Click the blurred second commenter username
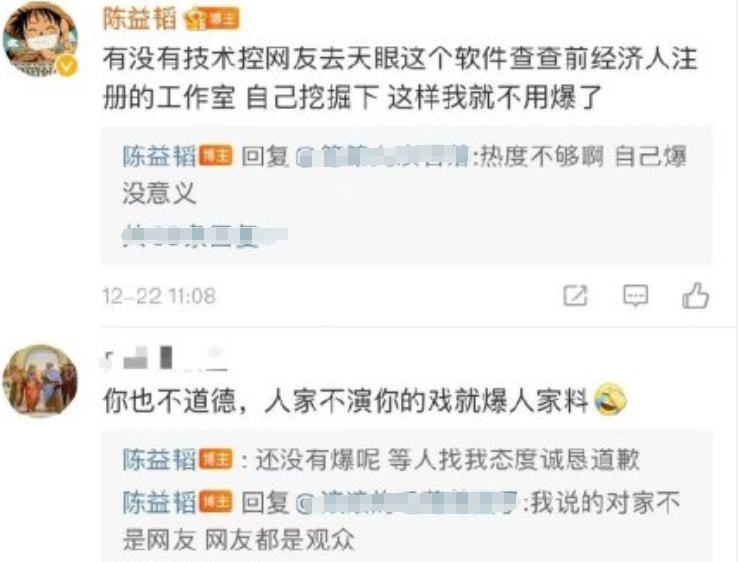The image size is (738, 562). tap(162, 359)
